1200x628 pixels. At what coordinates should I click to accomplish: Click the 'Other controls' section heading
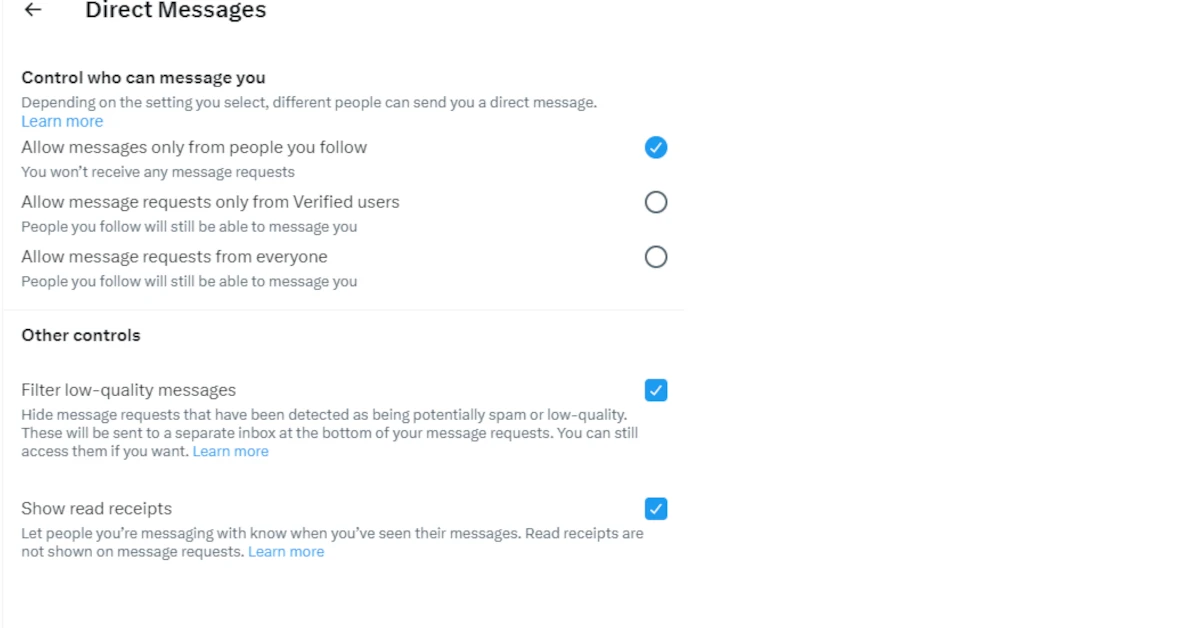(81, 335)
